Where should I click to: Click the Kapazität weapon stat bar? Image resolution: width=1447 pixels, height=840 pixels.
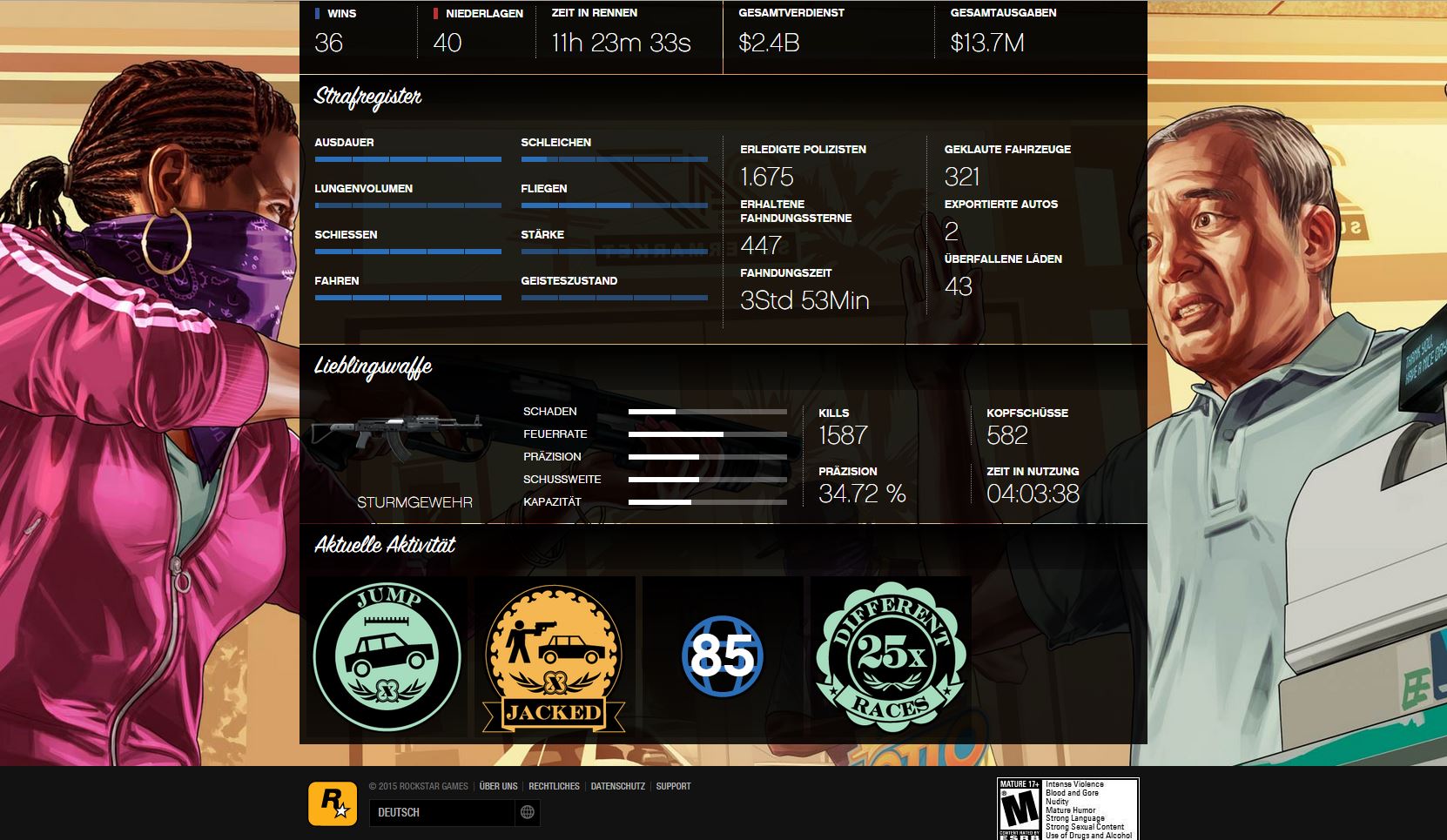[708, 502]
